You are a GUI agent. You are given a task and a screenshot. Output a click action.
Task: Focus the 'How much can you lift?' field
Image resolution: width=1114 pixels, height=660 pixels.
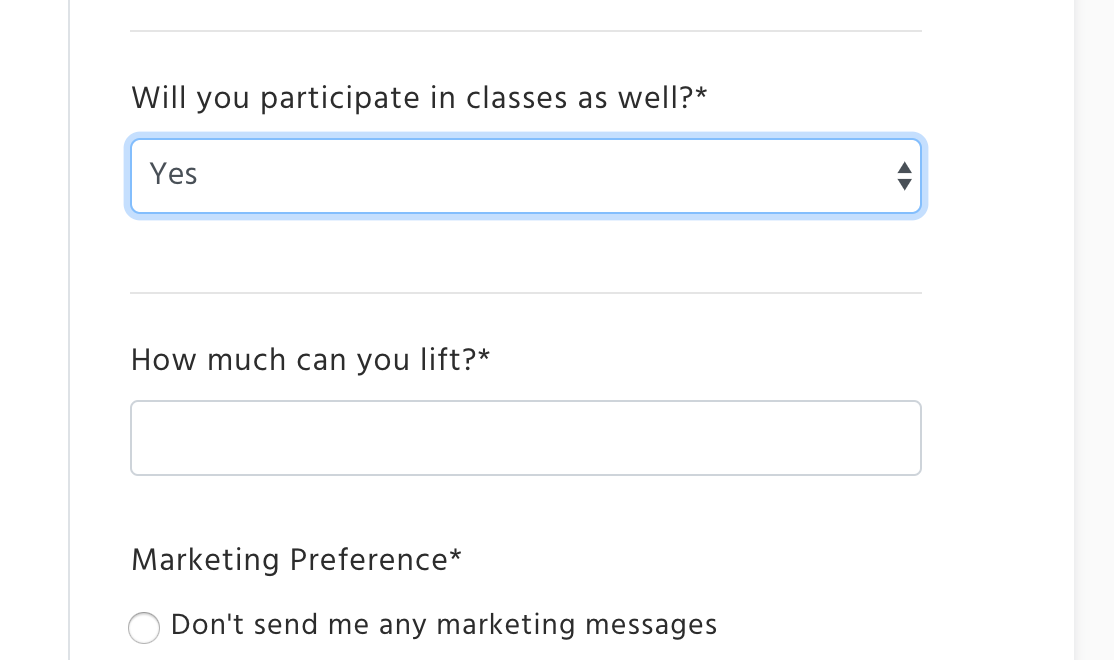[x=525, y=438]
